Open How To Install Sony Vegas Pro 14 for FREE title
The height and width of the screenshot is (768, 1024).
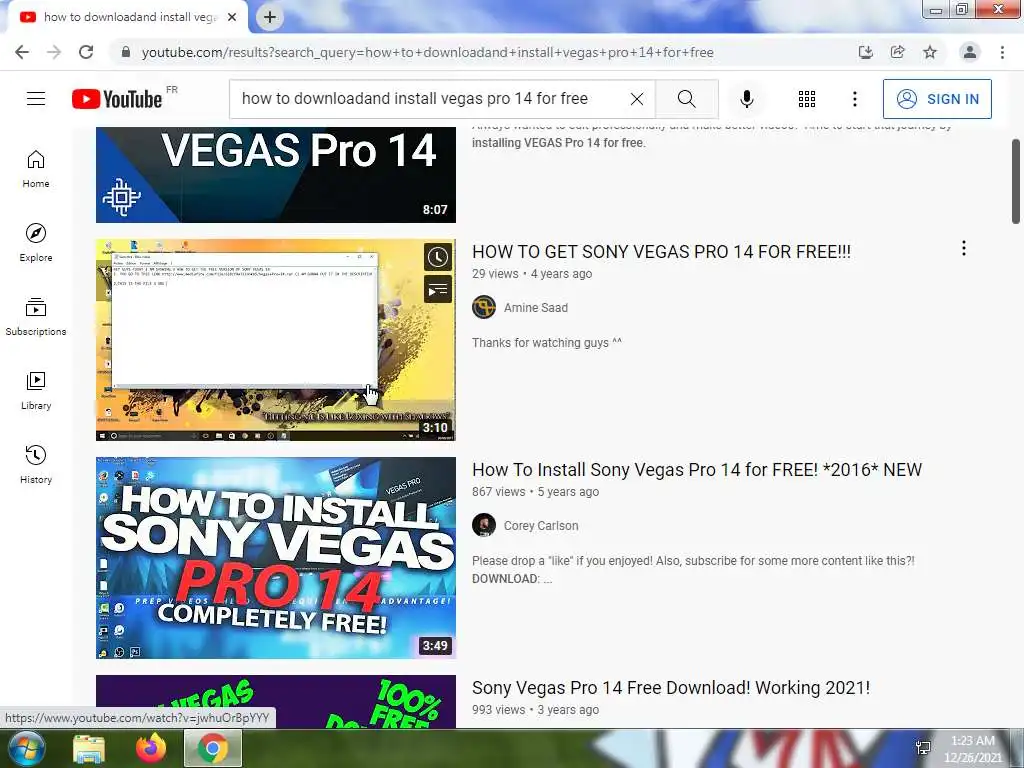pos(697,470)
